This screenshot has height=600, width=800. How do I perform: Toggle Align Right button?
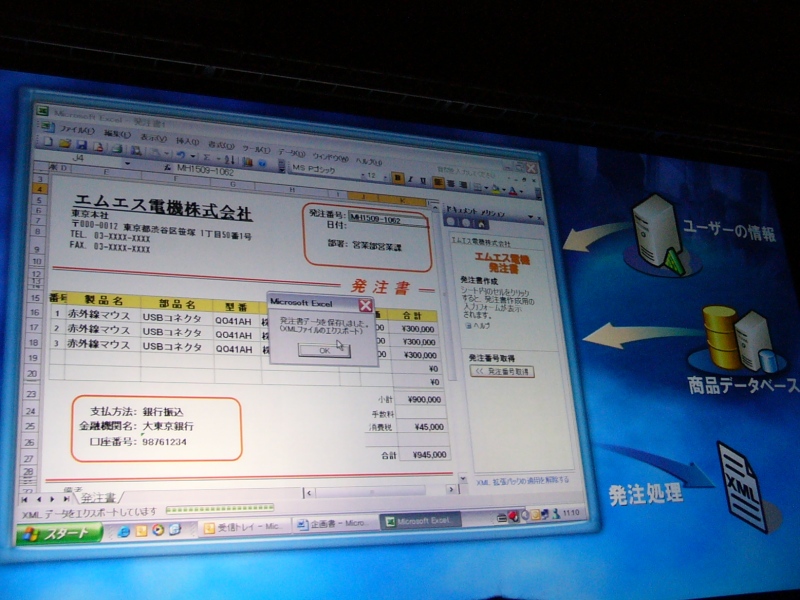(463, 185)
